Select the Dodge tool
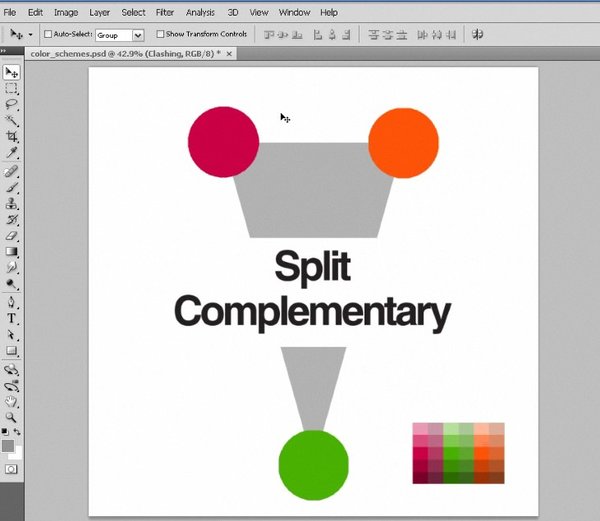The image size is (600, 521). (11, 283)
